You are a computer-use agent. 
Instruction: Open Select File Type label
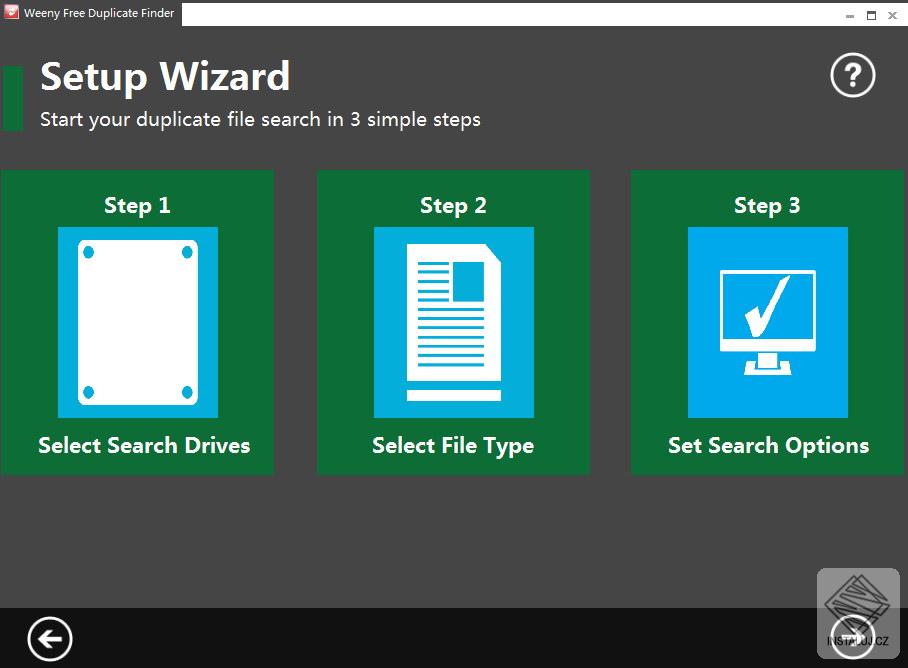pyautogui.click(x=453, y=446)
